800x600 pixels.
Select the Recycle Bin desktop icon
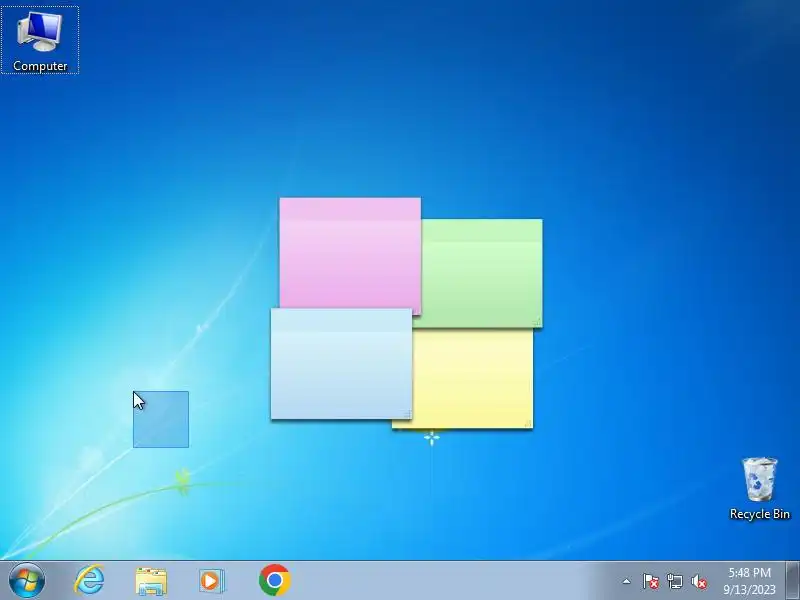click(759, 489)
